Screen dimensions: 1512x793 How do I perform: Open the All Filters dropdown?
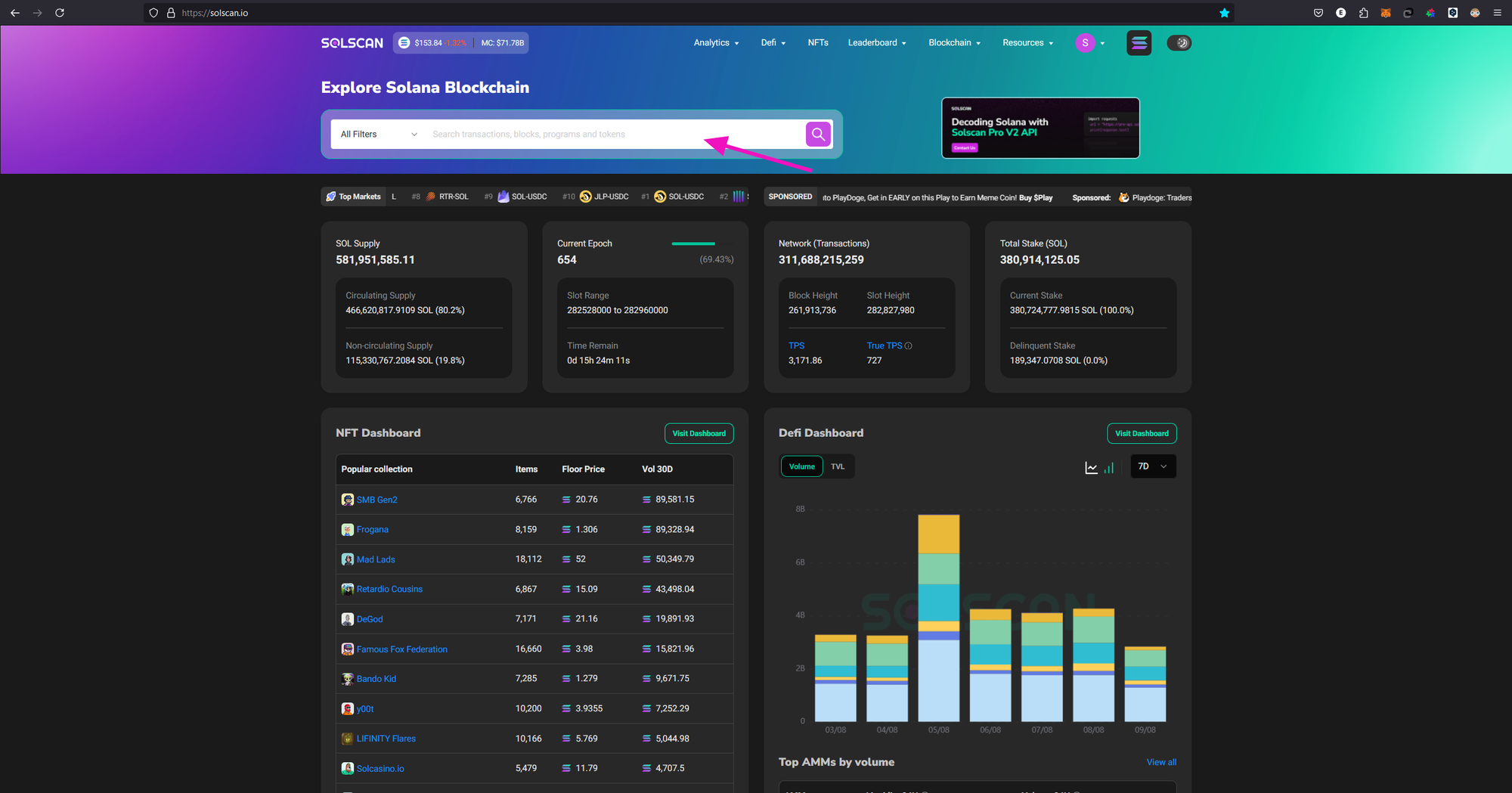tap(378, 135)
